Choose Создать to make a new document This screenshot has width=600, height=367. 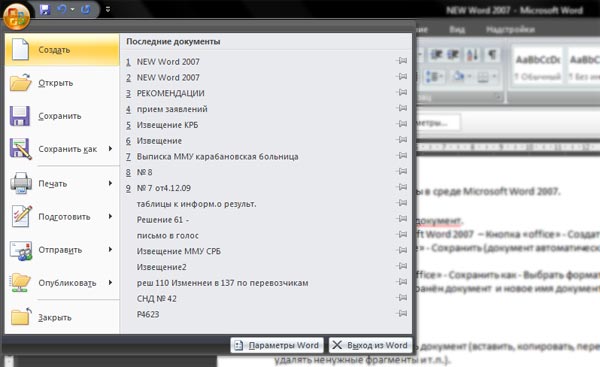(62, 50)
